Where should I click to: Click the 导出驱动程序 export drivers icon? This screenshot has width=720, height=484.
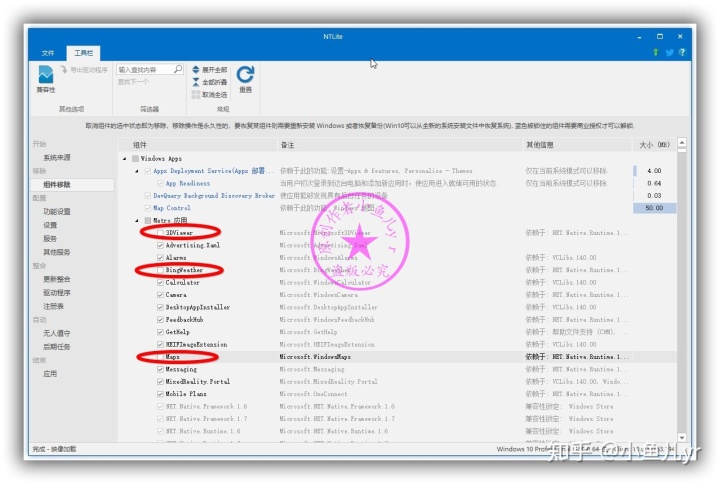(x=64, y=69)
